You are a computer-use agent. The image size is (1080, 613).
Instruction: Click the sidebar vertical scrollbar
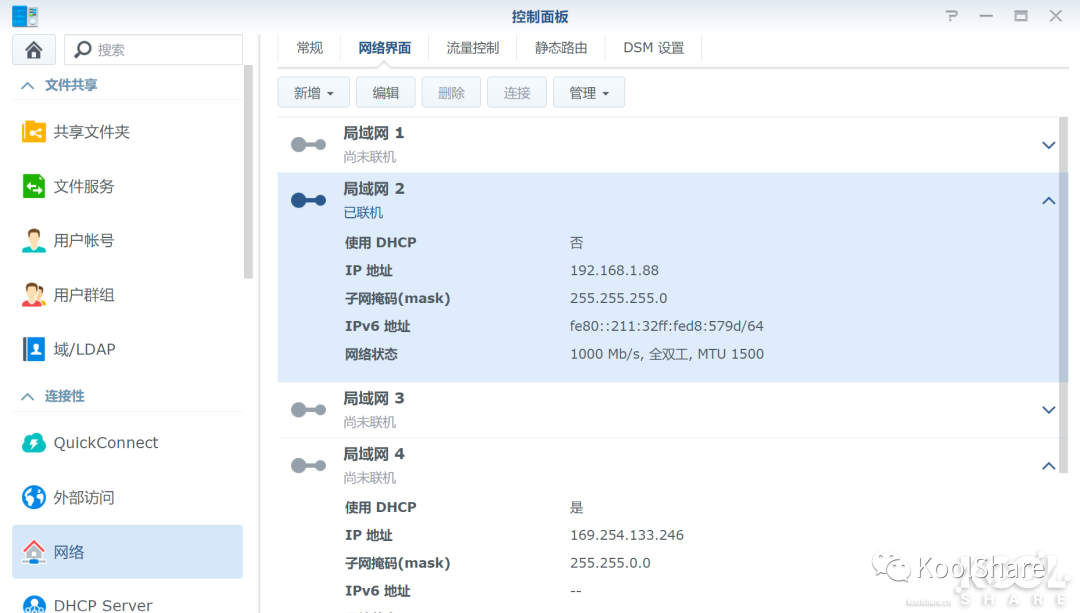click(x=249, y=172)
